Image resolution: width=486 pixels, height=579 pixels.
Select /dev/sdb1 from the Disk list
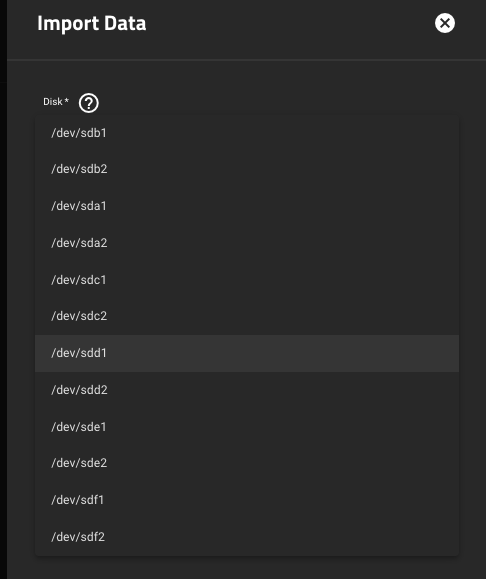click(247, 133)
